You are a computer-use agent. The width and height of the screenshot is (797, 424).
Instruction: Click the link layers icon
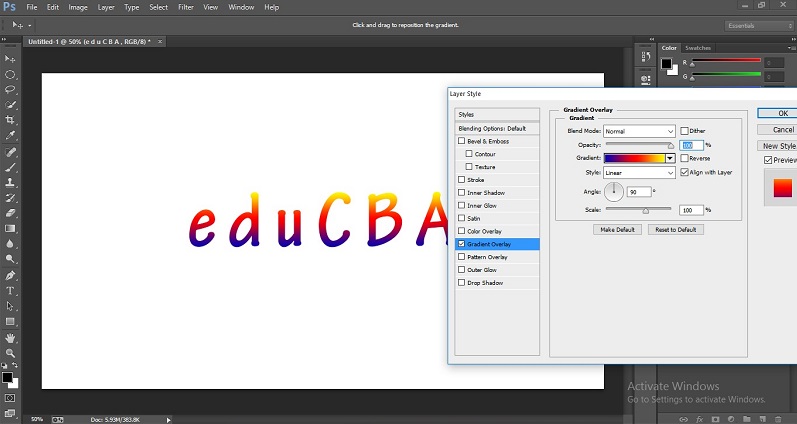[684, 419]
